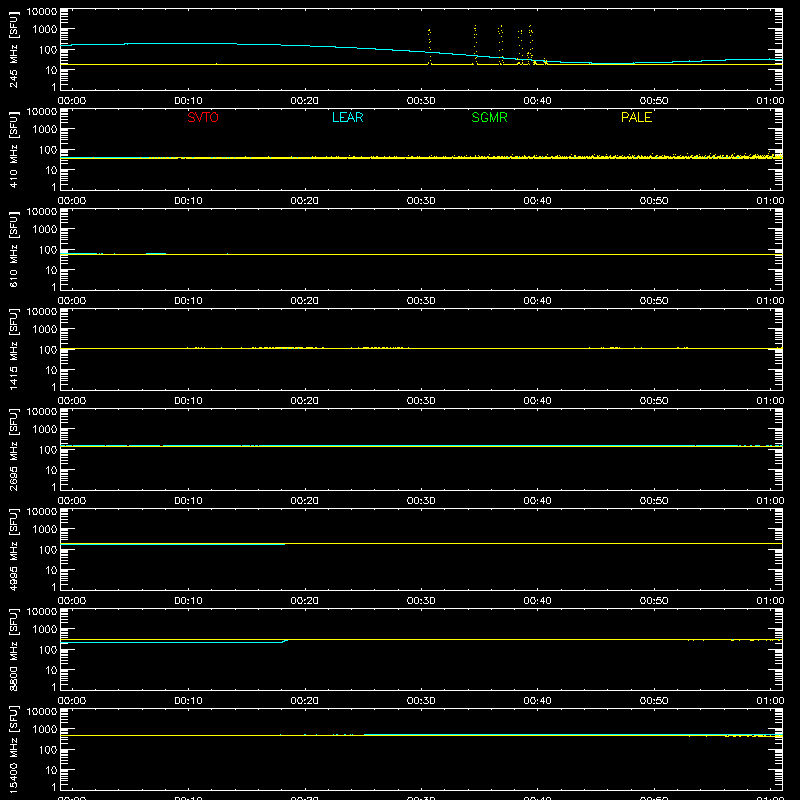Click the green SGMR station legend label
This screenshot has height=800, width=800.
click(489, 117)
